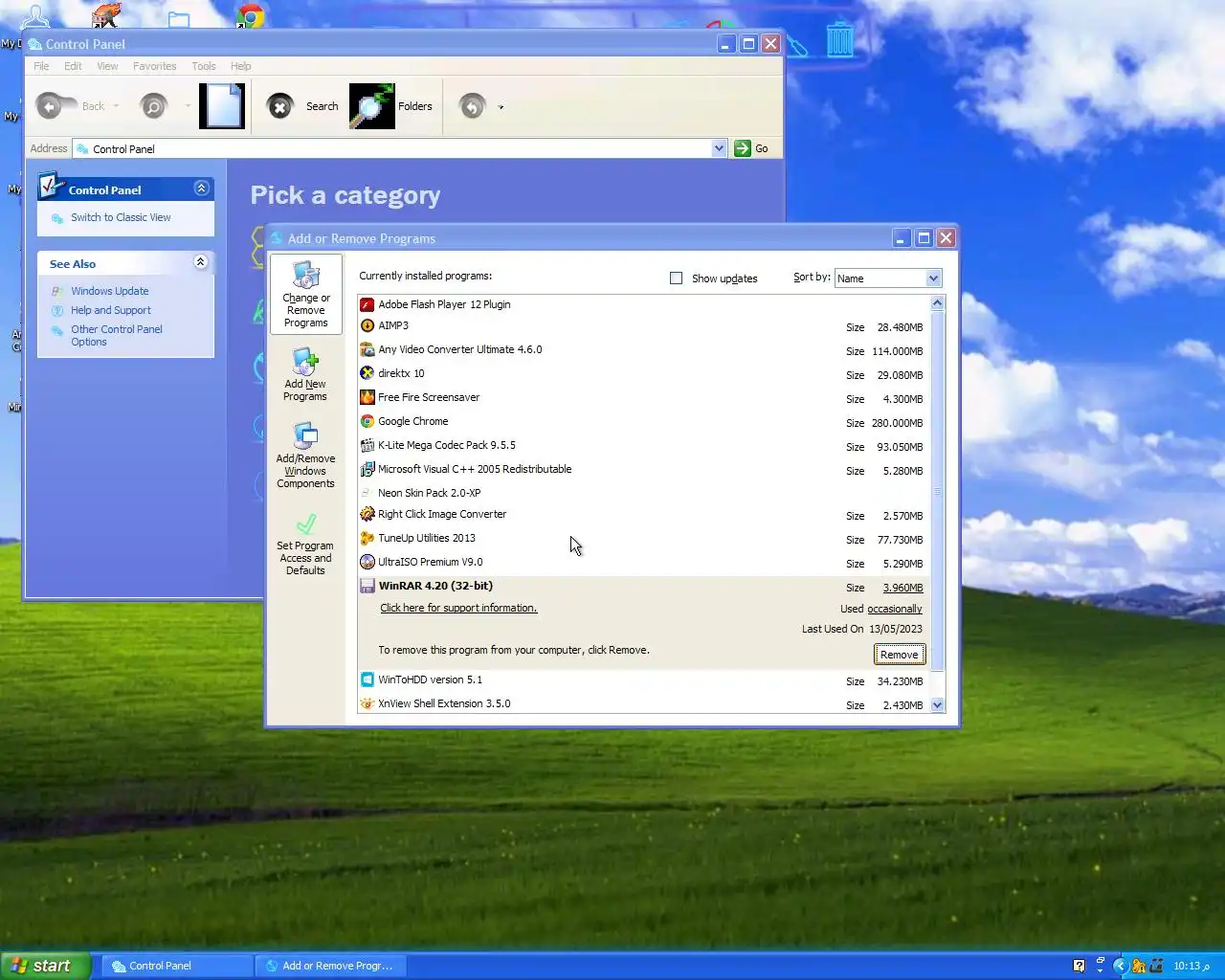Click scroll up arrow in programs list
The height and width of the screenshot is (980, 1225).
click(x=937, y=303)
